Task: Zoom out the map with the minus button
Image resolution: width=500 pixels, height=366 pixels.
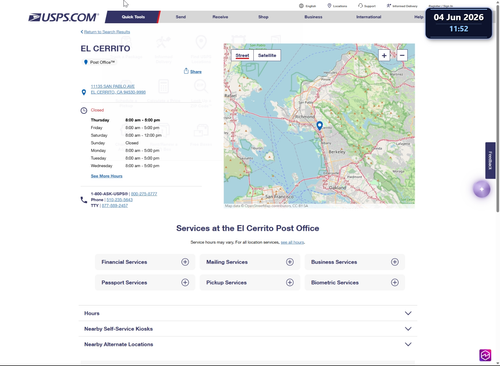Action: pos(402,55)
